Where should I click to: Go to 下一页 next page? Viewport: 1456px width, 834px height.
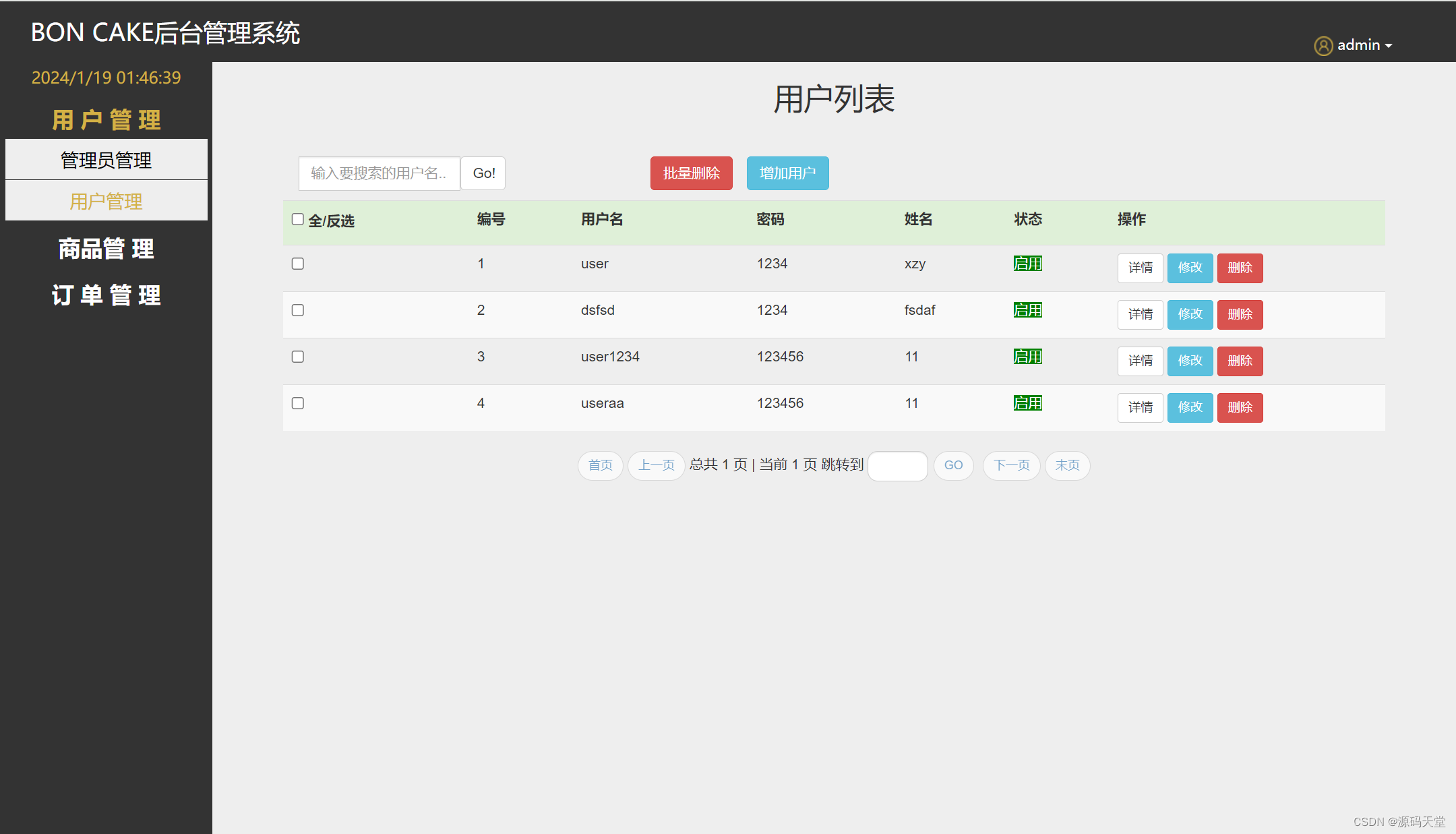click(x=1012, y=465)
